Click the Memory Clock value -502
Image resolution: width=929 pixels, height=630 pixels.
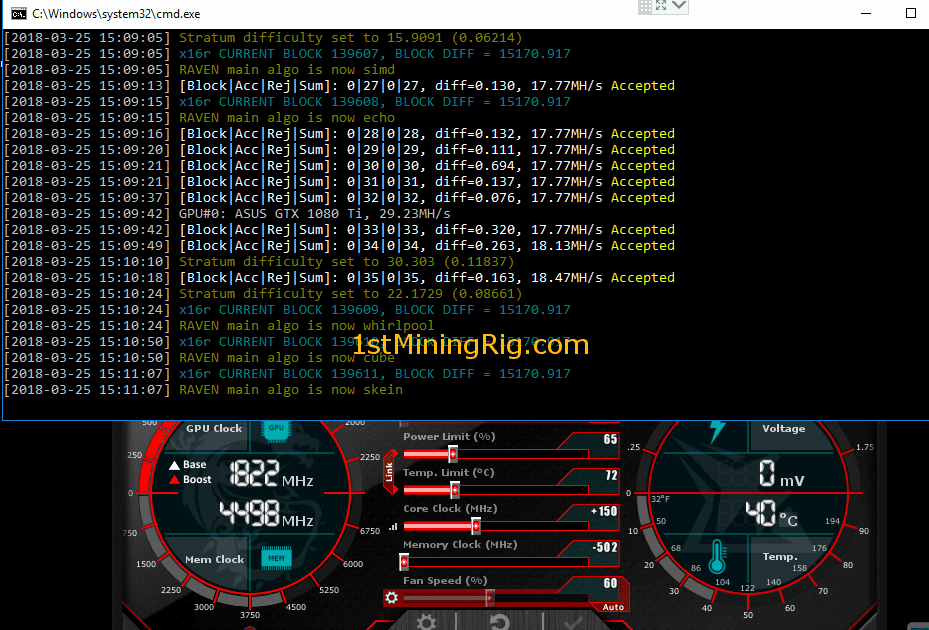605,547
